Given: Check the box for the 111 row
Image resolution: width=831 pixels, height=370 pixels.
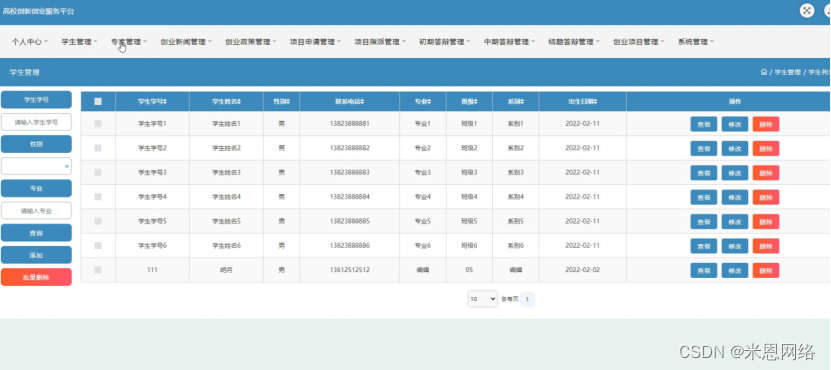Looking at the screenshot, I should pyautogui.click(x=98, y=270).
